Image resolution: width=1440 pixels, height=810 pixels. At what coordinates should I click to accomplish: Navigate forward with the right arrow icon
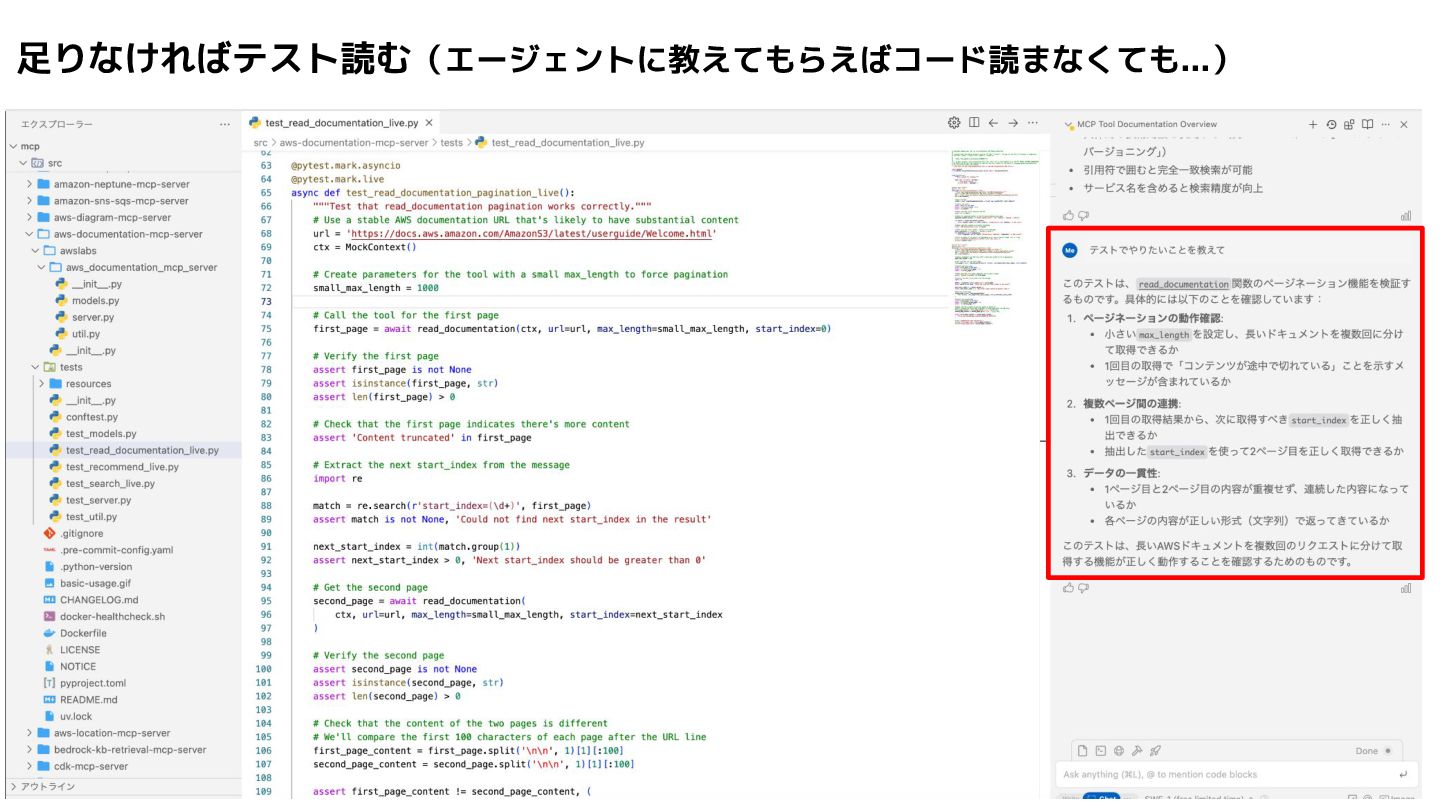pos(1013,123)
